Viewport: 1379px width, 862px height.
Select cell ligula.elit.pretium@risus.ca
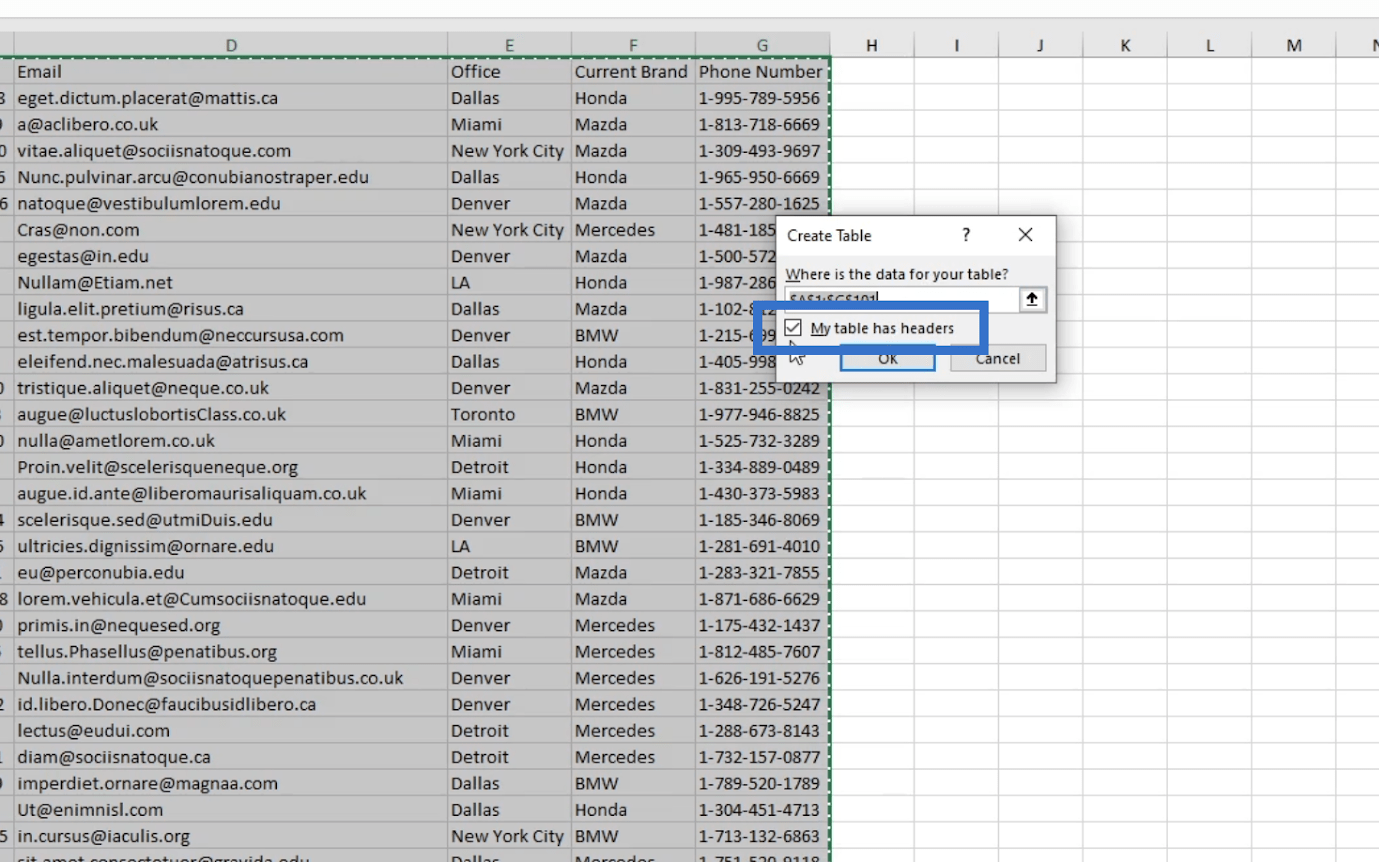point(231,309)
